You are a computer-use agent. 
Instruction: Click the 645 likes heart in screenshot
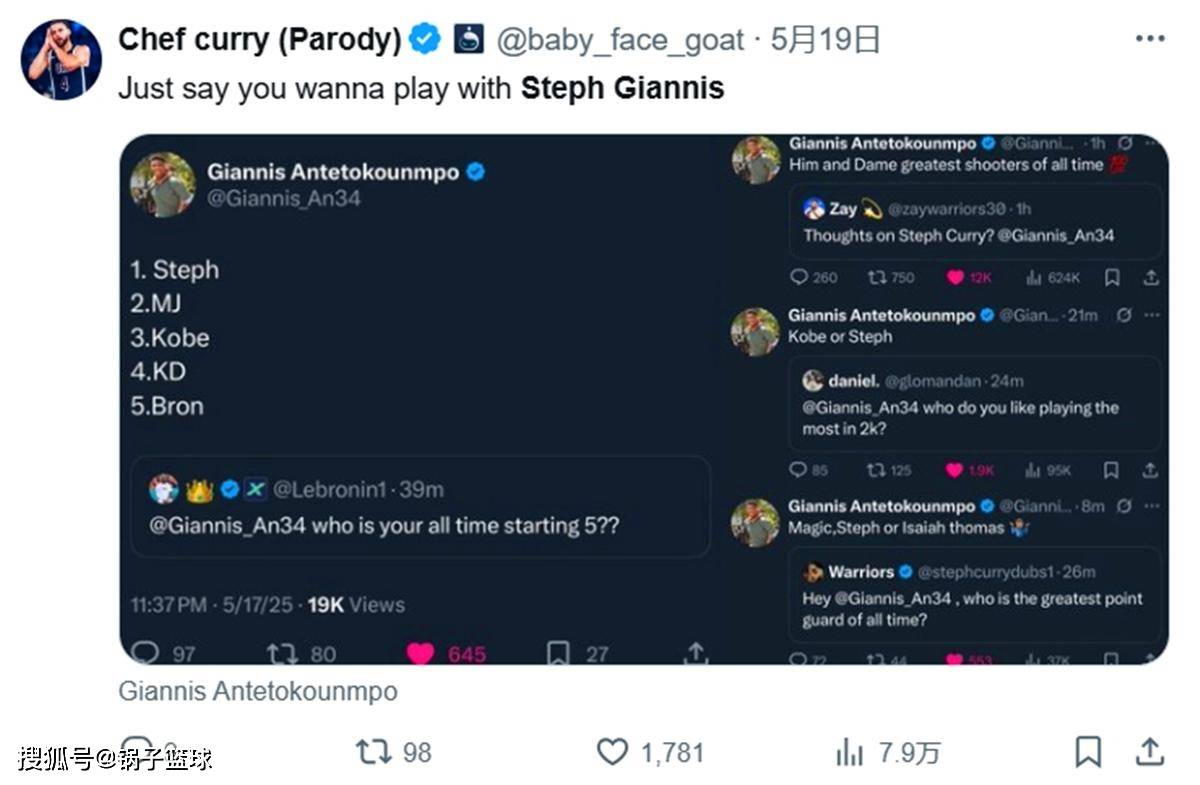(447, 654)
